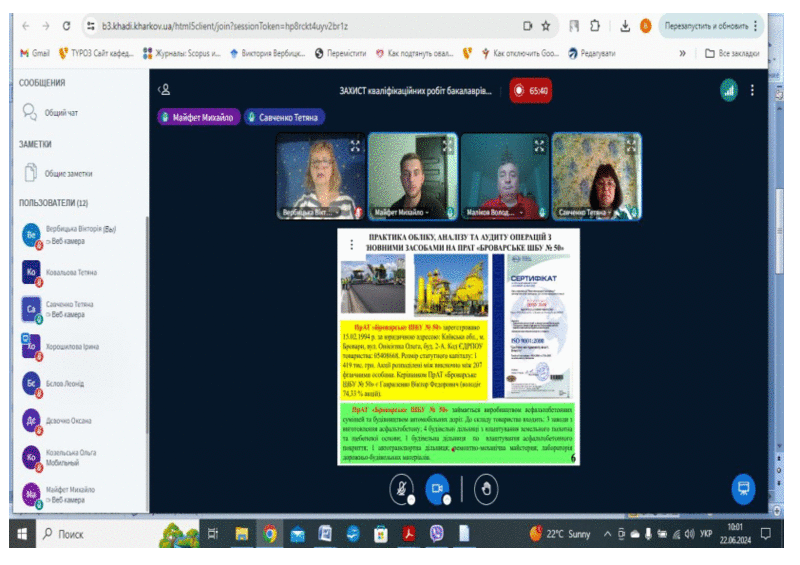Click the camera permission icon in address bar
Screen dimensions: 800x565
(x=528, y=26)
